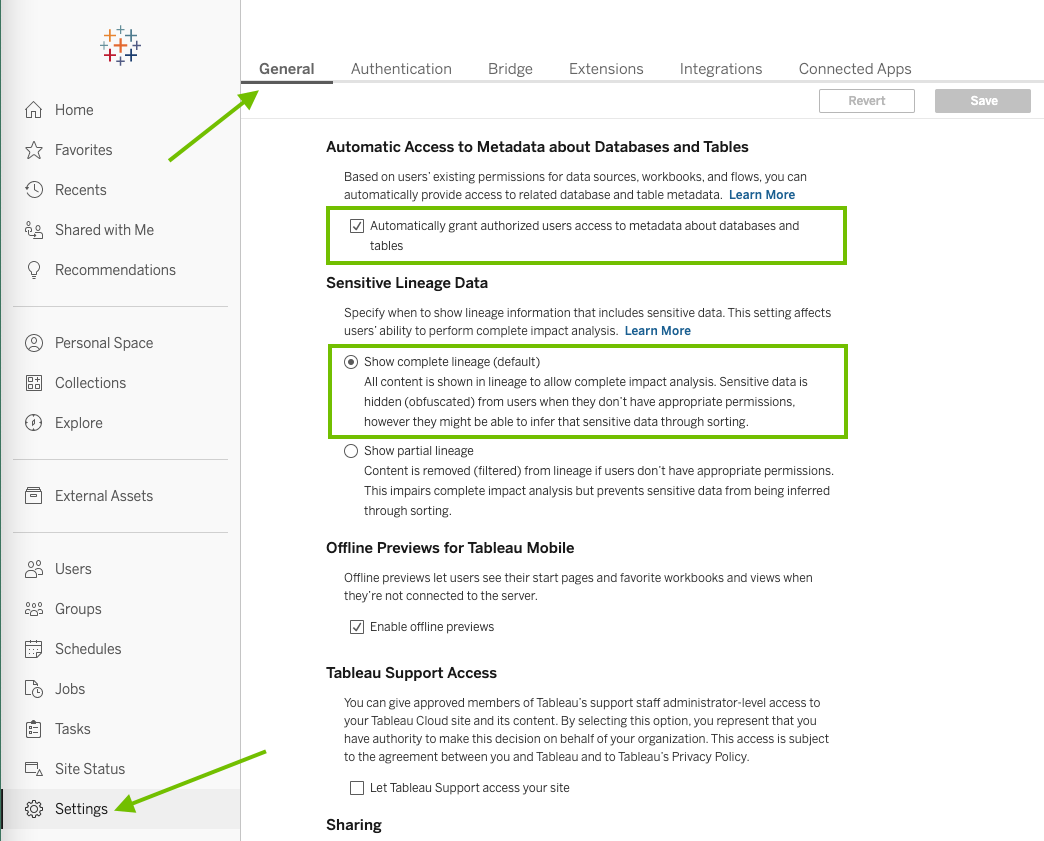Screen dimensions: 1044x841
Task: Select Show complete lineage radio option
Action: coord(351,362)
